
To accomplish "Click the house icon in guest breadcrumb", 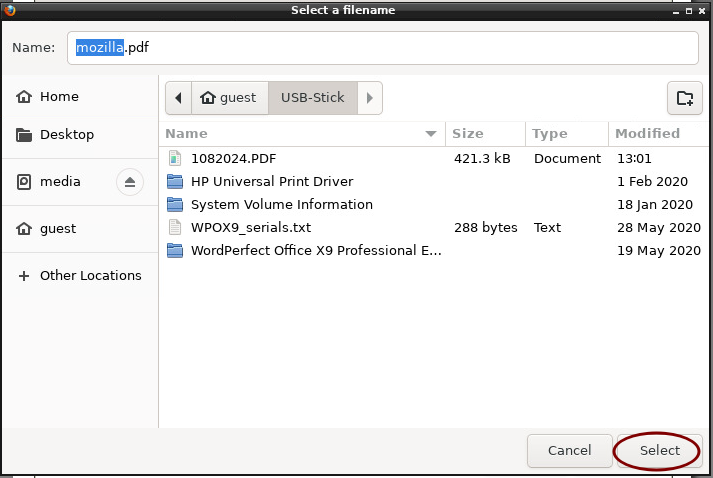I will pos(208,97).
